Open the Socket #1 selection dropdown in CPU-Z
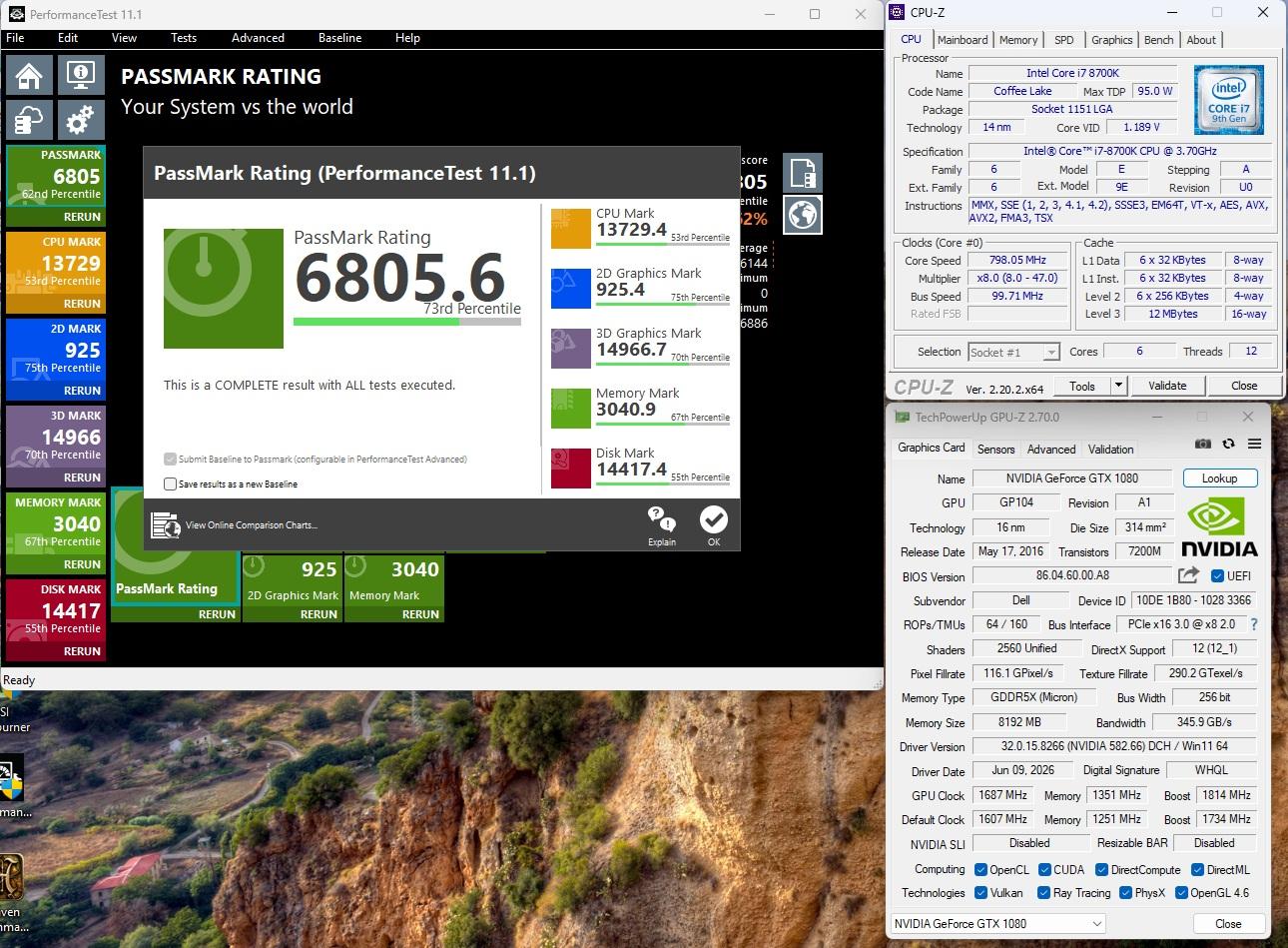Viewport: 1288px width, 948px height. click(1013, 352)
